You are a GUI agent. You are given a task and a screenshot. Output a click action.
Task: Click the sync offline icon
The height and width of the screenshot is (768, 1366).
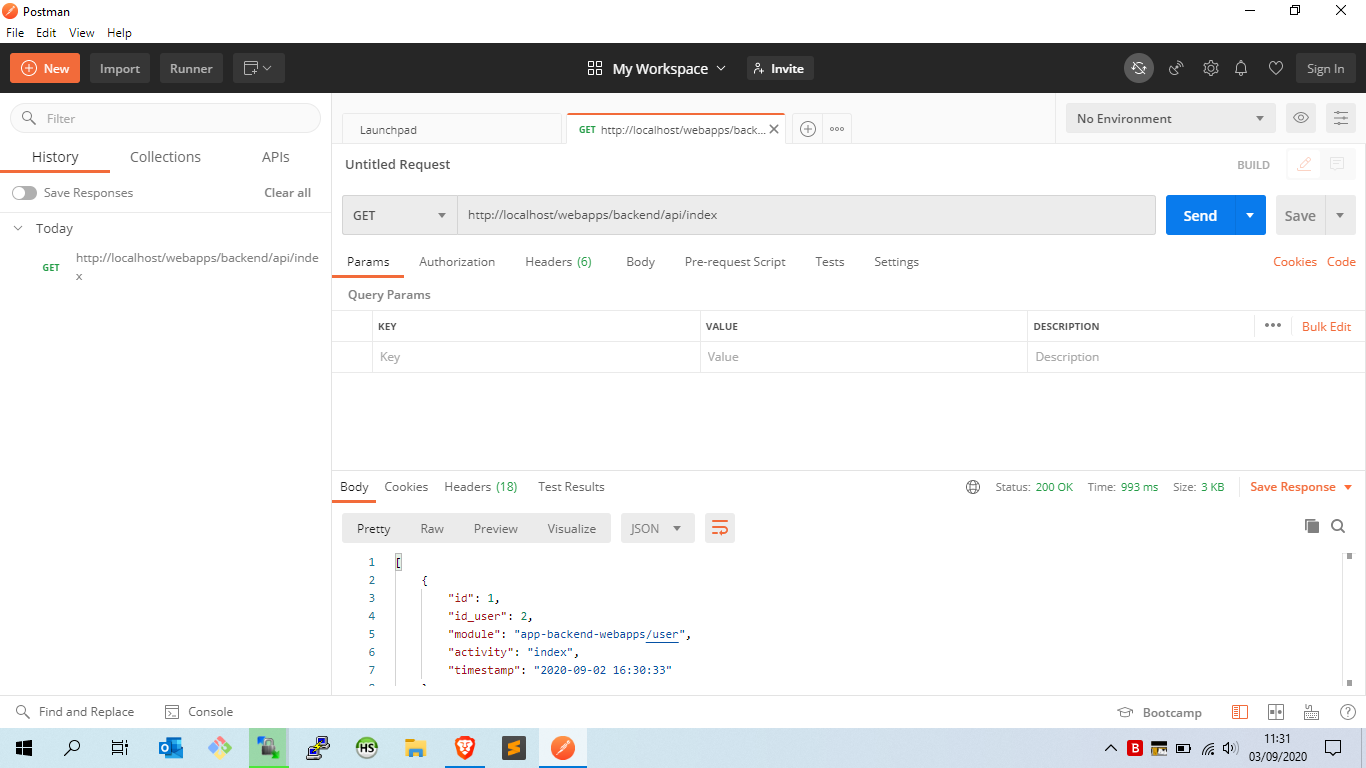1138,68
